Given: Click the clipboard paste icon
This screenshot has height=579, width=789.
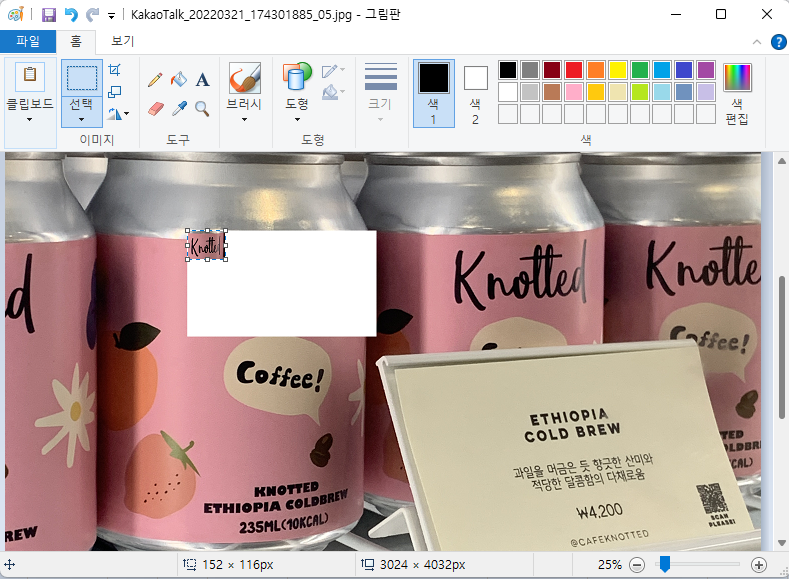Looking at the screenshot, I should [30, 76].
